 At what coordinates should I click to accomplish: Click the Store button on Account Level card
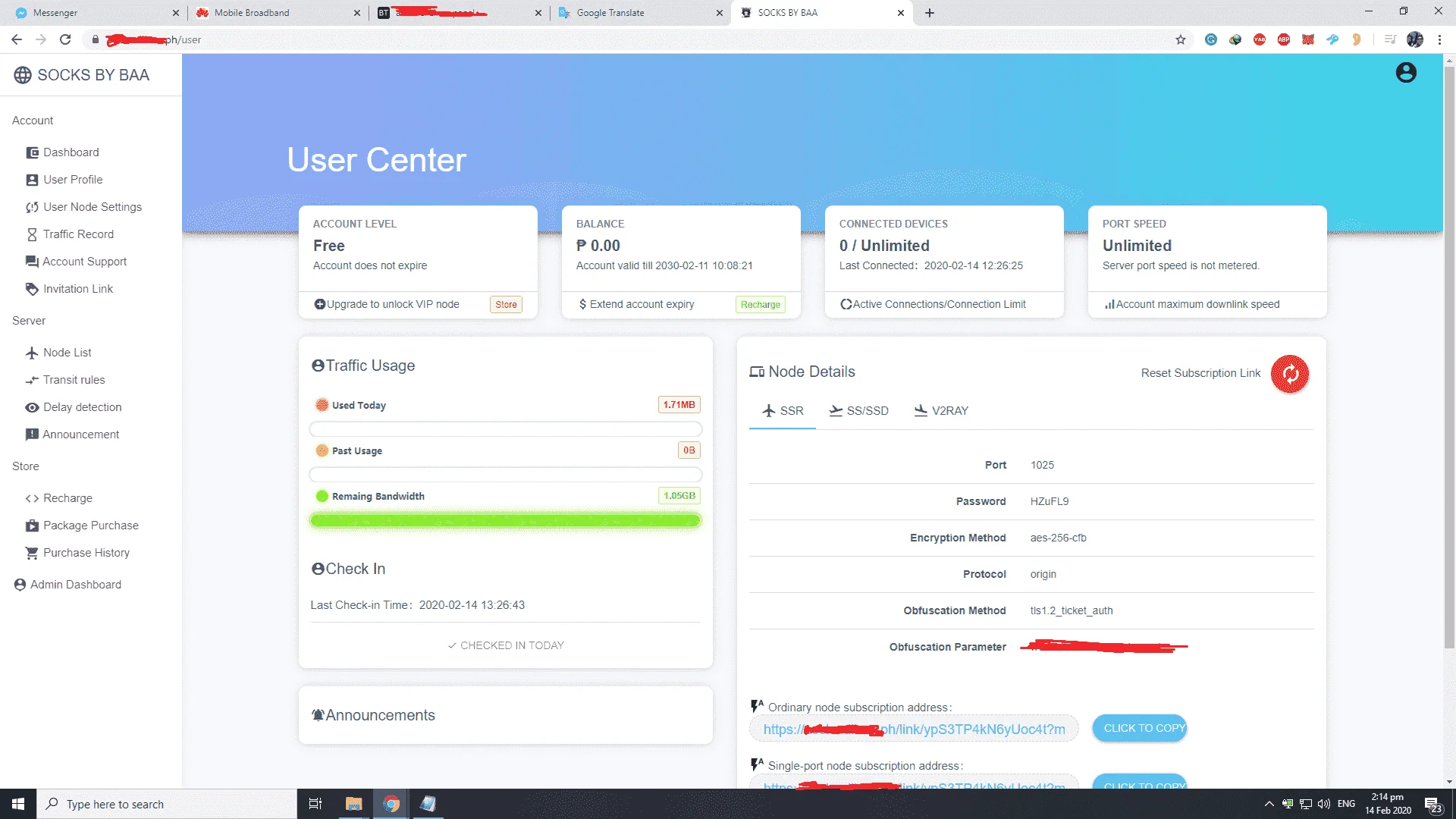coord(506,305)
